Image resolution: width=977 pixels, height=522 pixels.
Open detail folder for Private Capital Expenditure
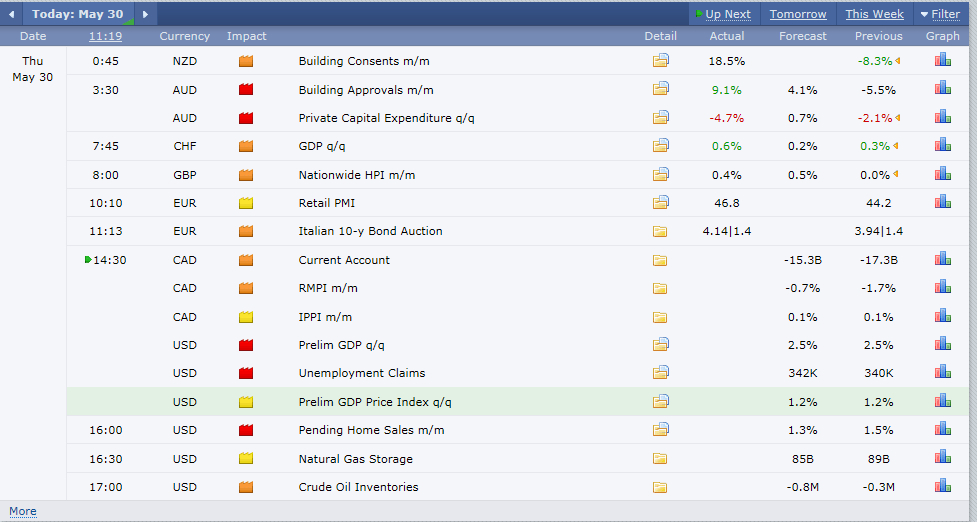click(x=660, y=117)
